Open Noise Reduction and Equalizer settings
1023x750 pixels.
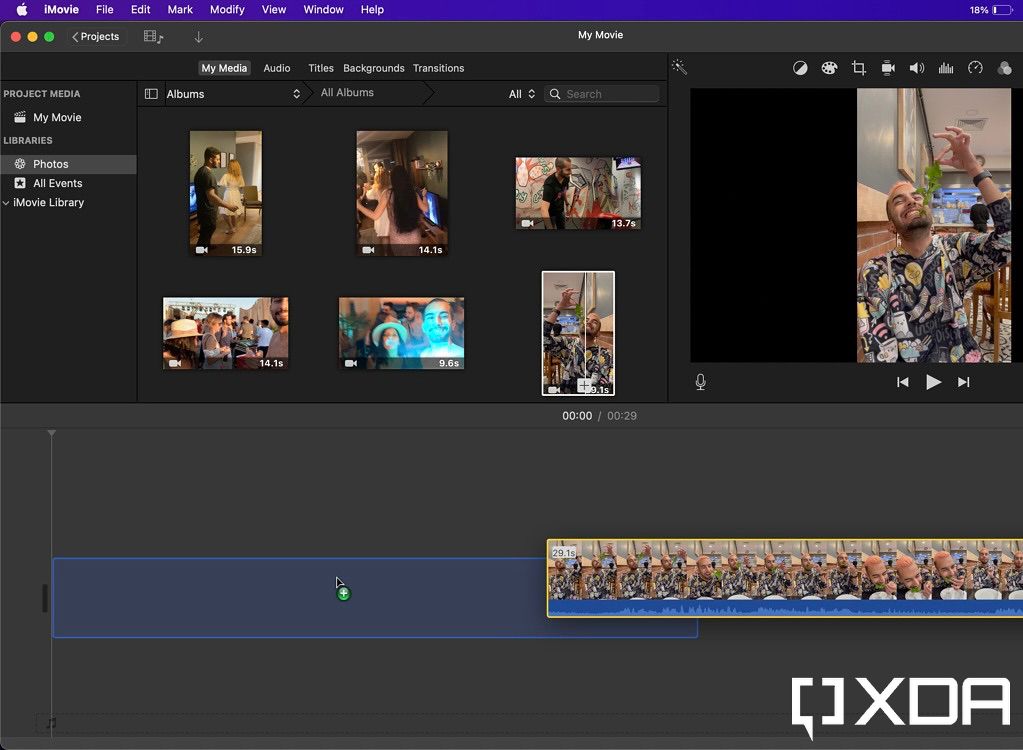[x=946, y=67]
